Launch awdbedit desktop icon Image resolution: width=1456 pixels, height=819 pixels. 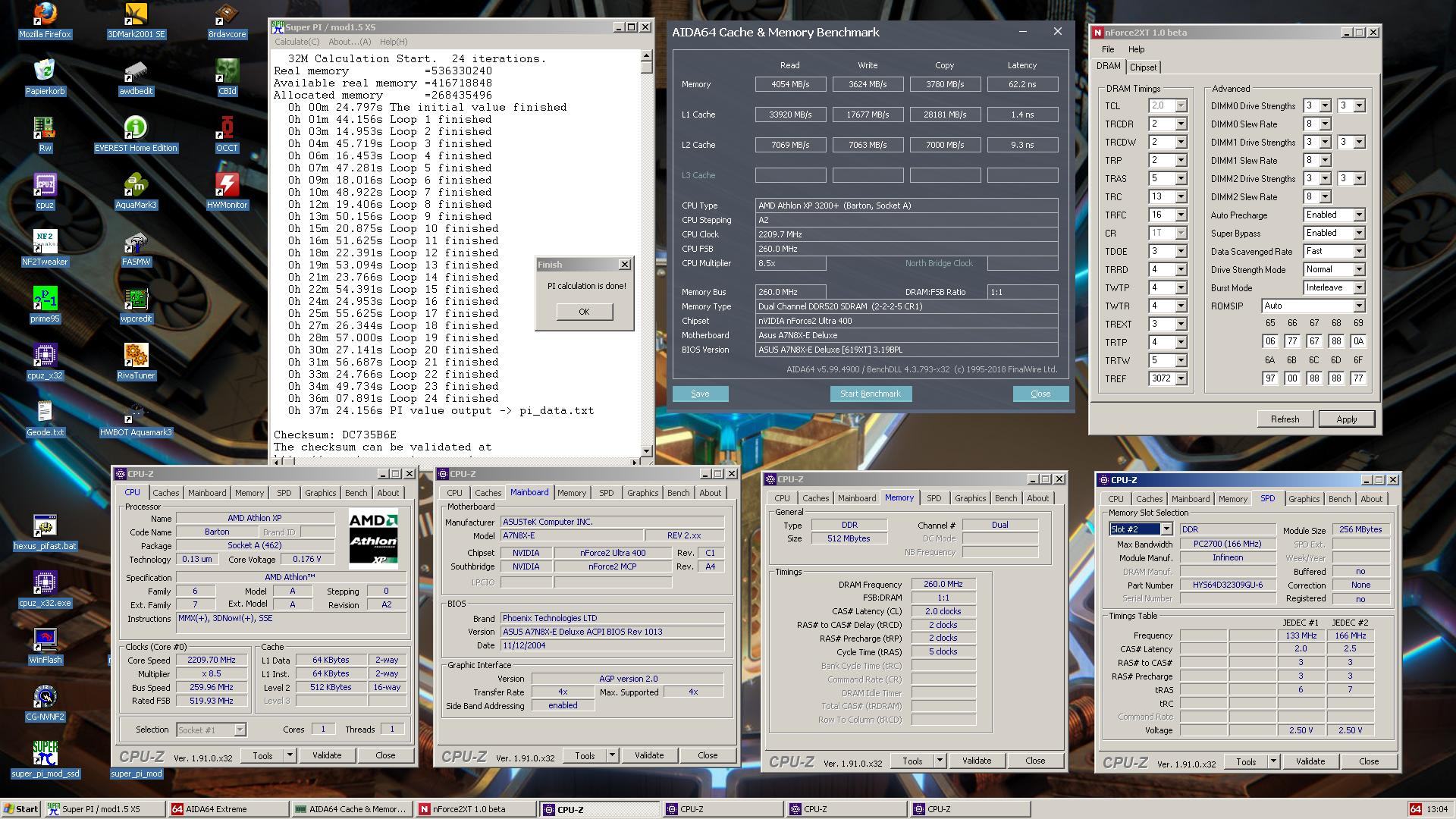[136, 77]
